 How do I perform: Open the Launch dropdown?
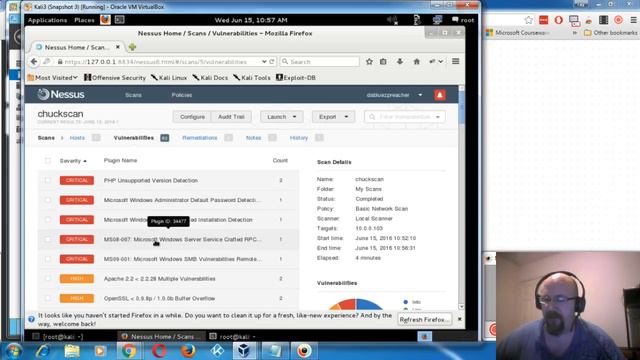tap(282, 117)
